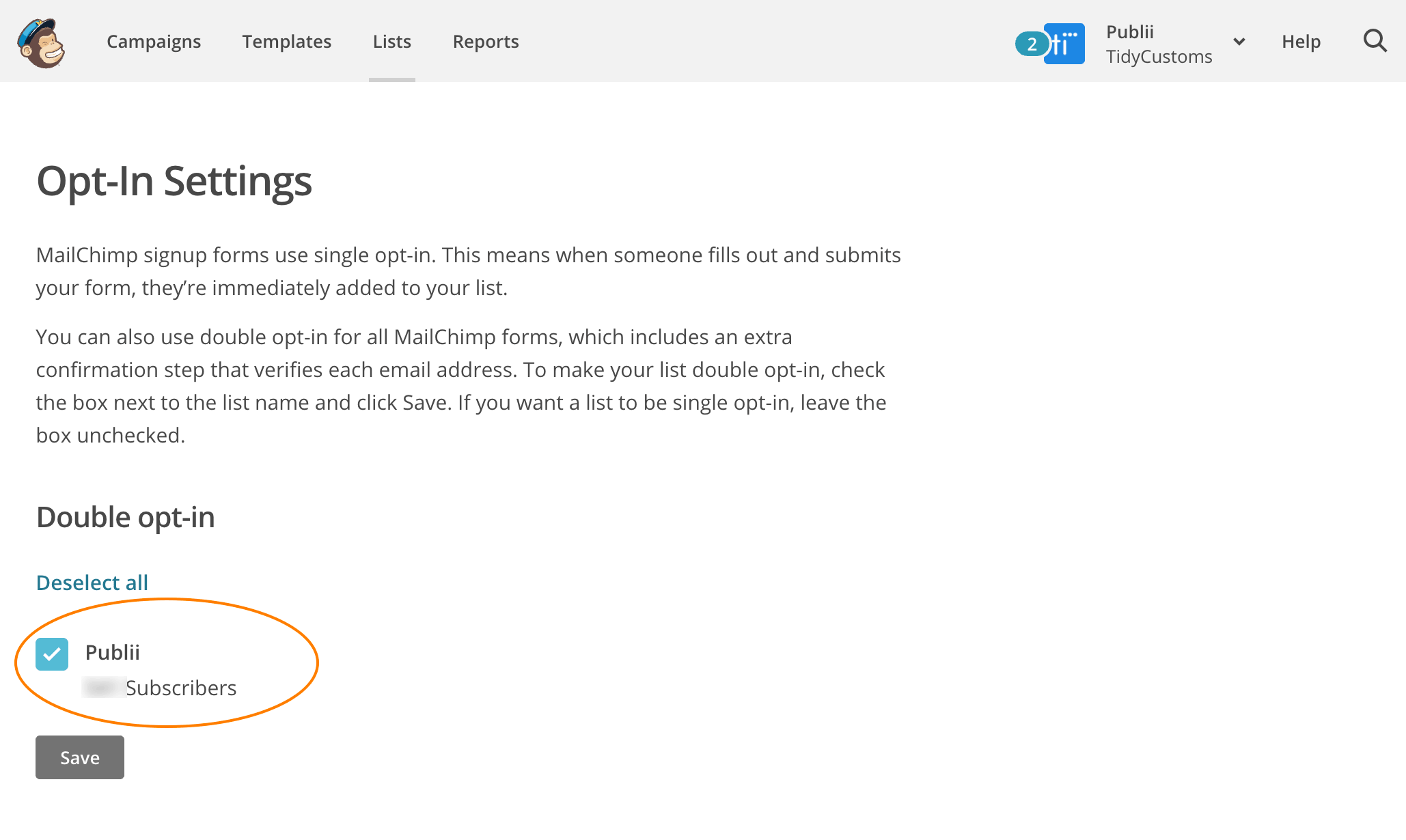
Task: Select the Lists tab
Action: [x=391, y=42]
